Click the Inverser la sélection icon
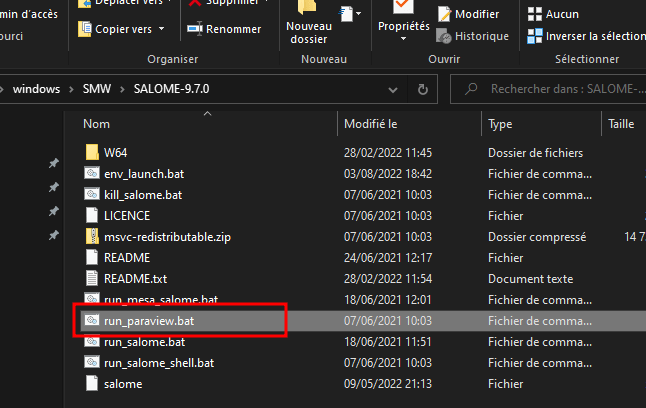Viewport: 646px width, 408px height. click(535, 36)
